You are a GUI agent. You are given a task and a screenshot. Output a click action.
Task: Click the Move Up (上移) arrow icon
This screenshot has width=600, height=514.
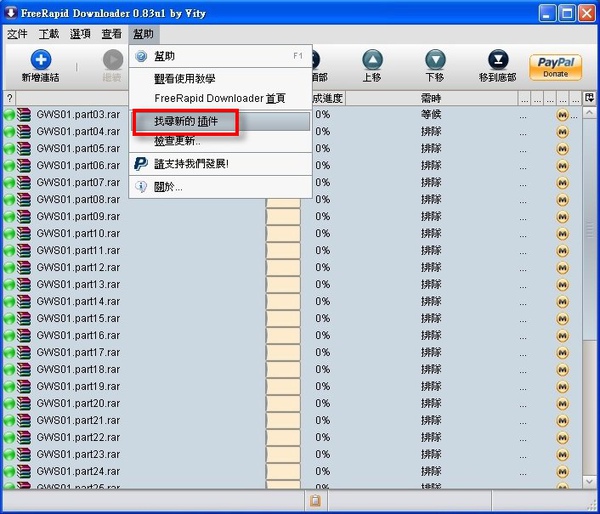(372, 60)
